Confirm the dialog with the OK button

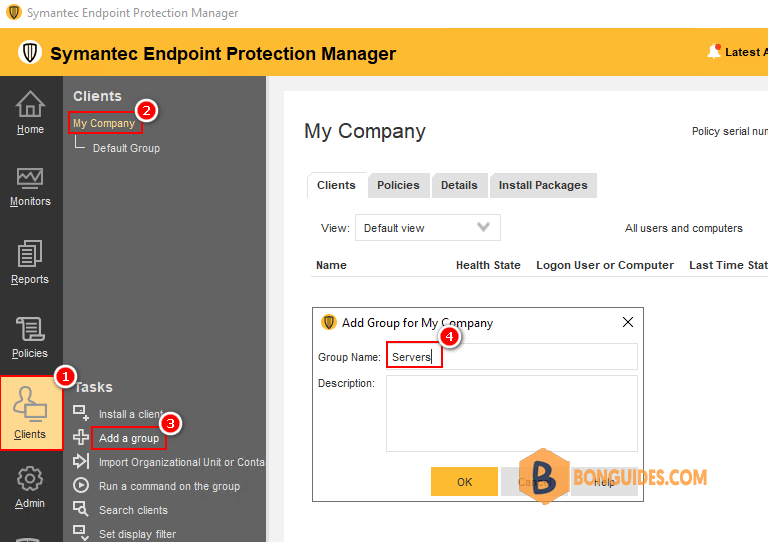464,482
